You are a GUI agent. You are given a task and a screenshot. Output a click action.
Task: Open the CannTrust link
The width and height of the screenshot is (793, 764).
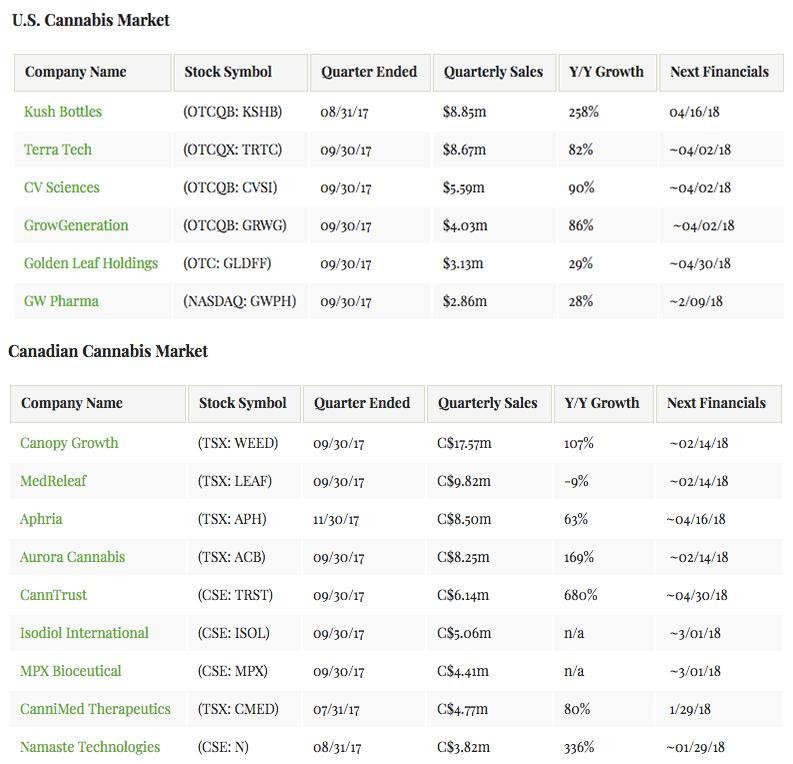(53, 595)
